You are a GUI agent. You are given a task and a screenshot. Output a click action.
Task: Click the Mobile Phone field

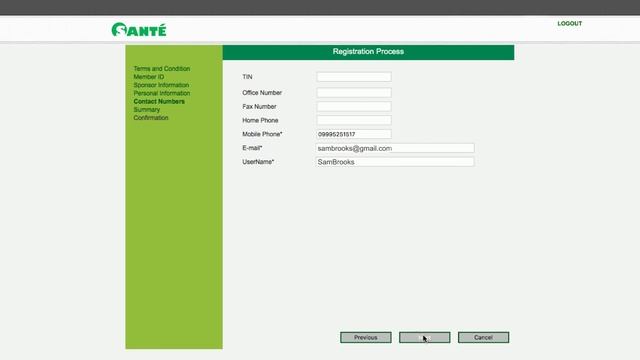pos(354,134)
